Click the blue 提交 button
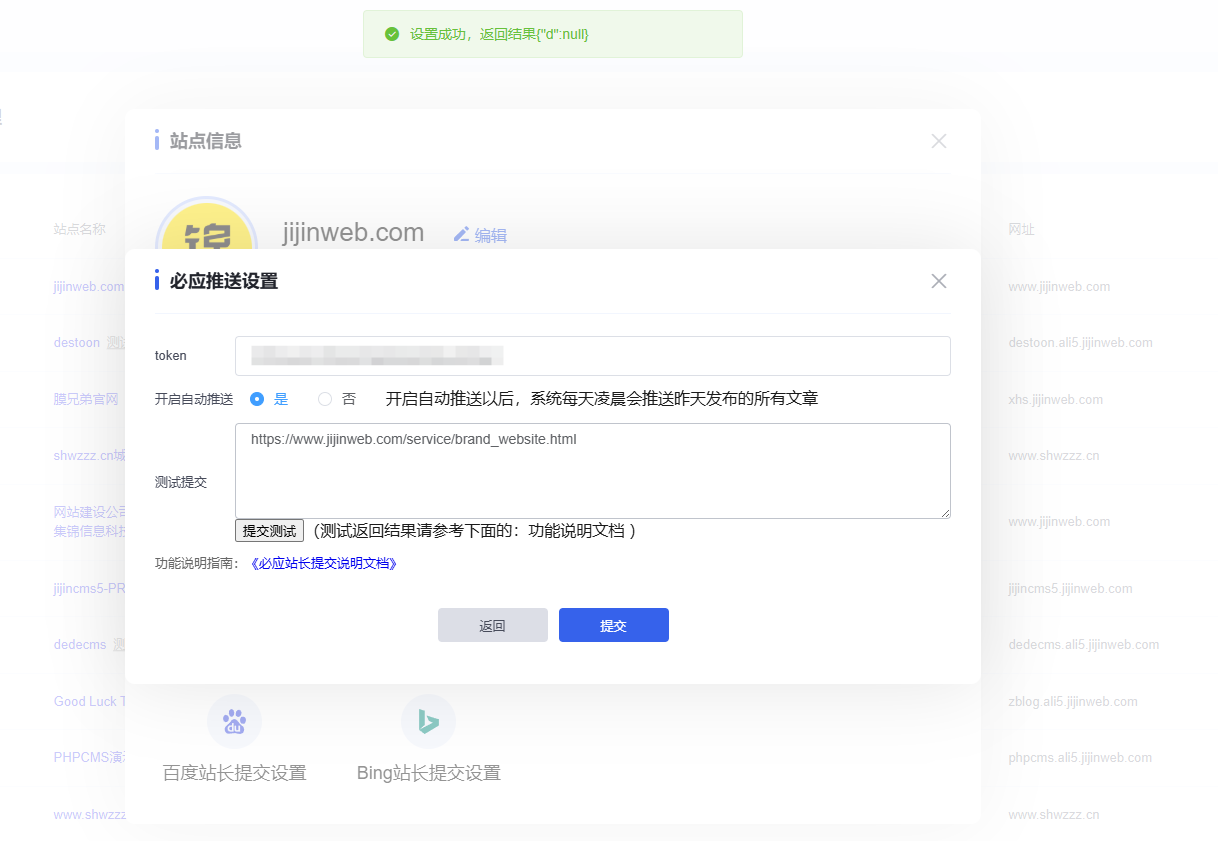 [613, 625]
